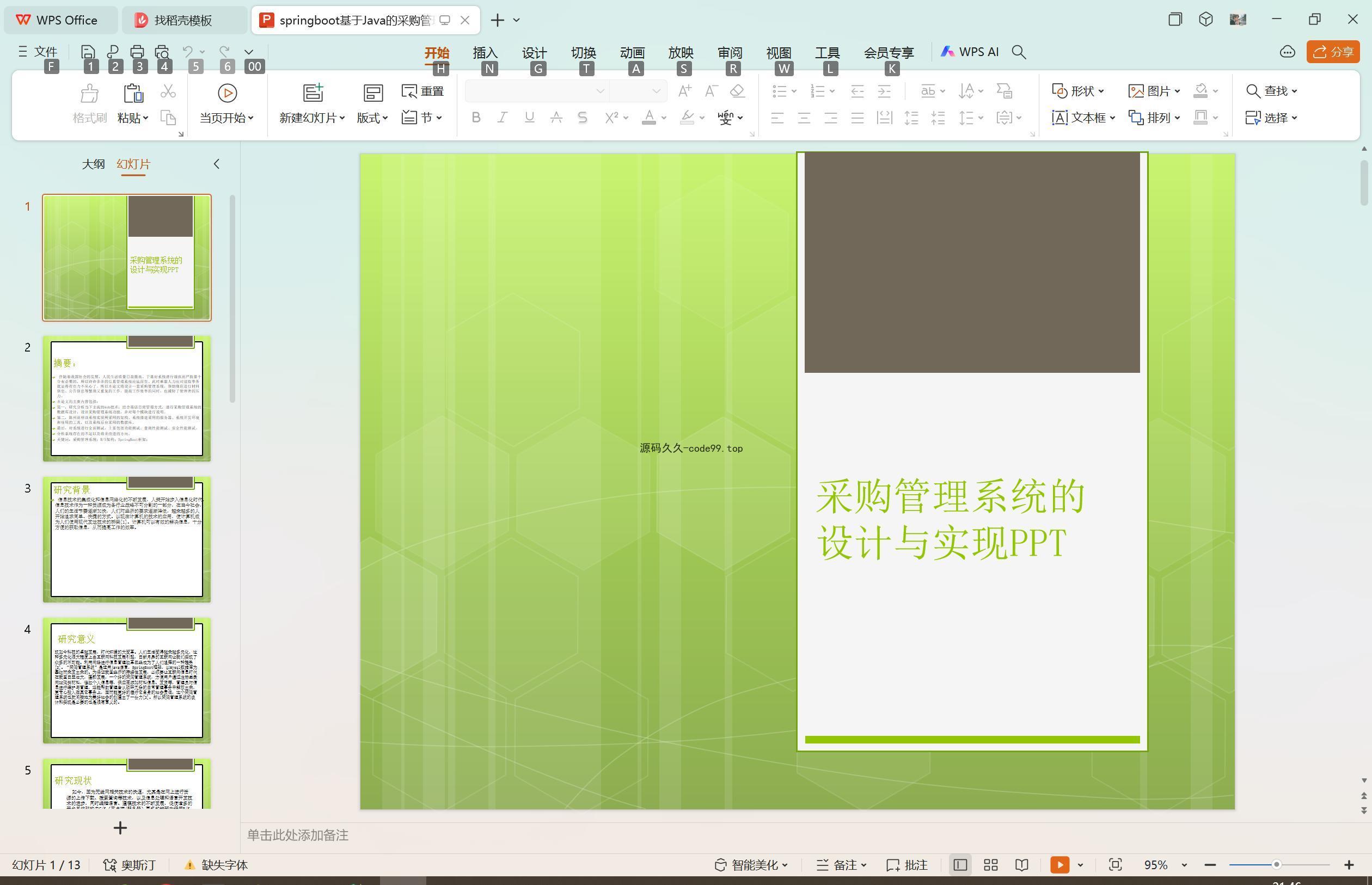Click the Reset (重置) slide button
The height and width of the screenshot is (885, 1372).
click(x=423, y=91)
